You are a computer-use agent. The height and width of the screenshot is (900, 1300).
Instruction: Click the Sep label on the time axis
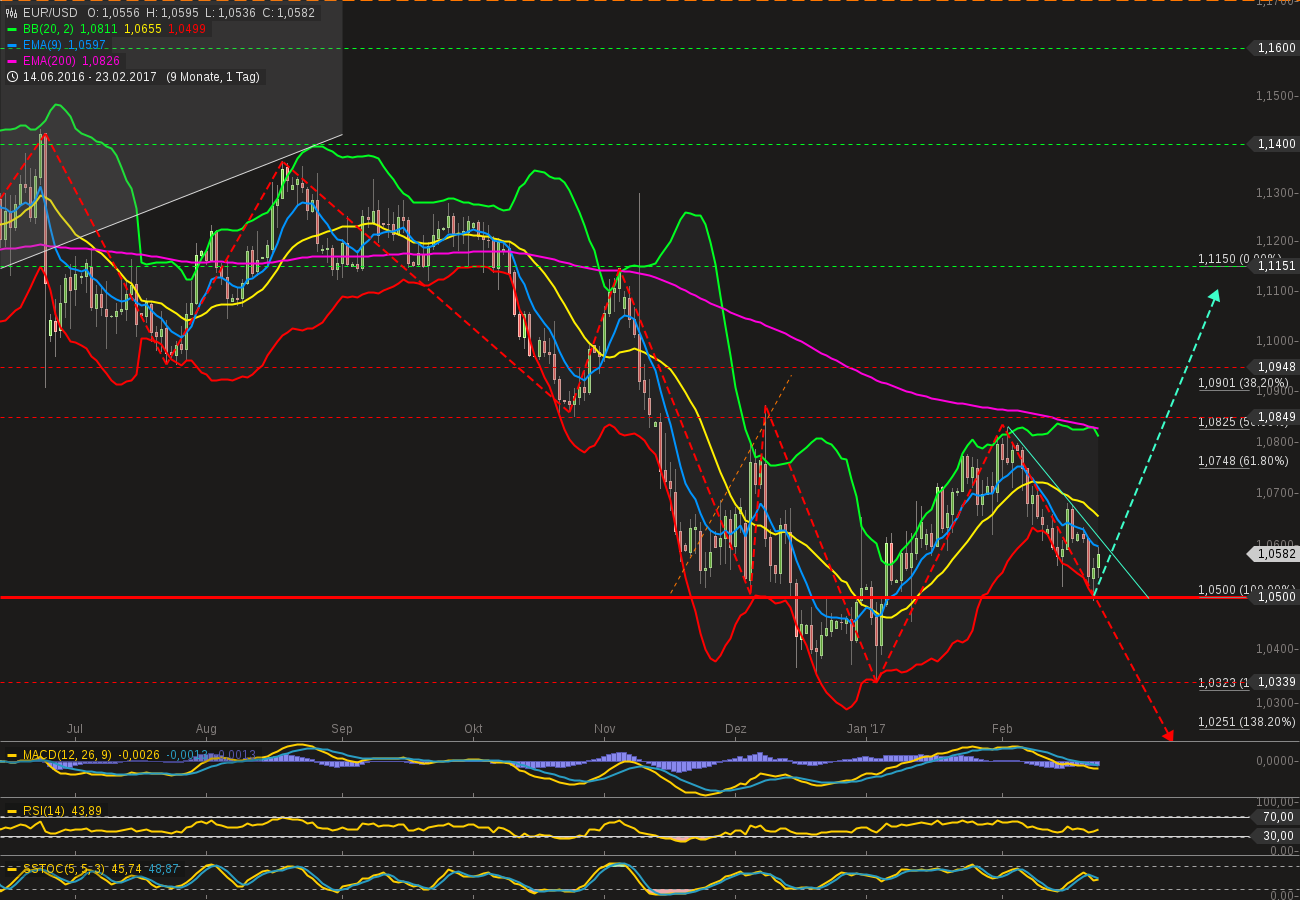[x=341, y=729]
